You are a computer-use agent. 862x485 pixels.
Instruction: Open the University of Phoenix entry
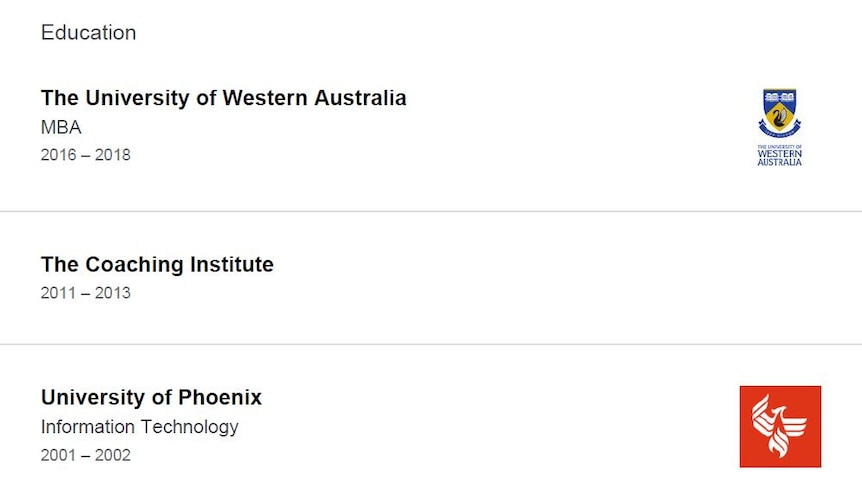[x=151, y=397]
